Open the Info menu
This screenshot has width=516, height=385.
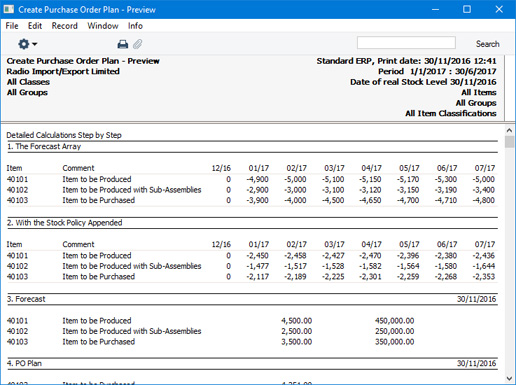[x=135, y=26]
